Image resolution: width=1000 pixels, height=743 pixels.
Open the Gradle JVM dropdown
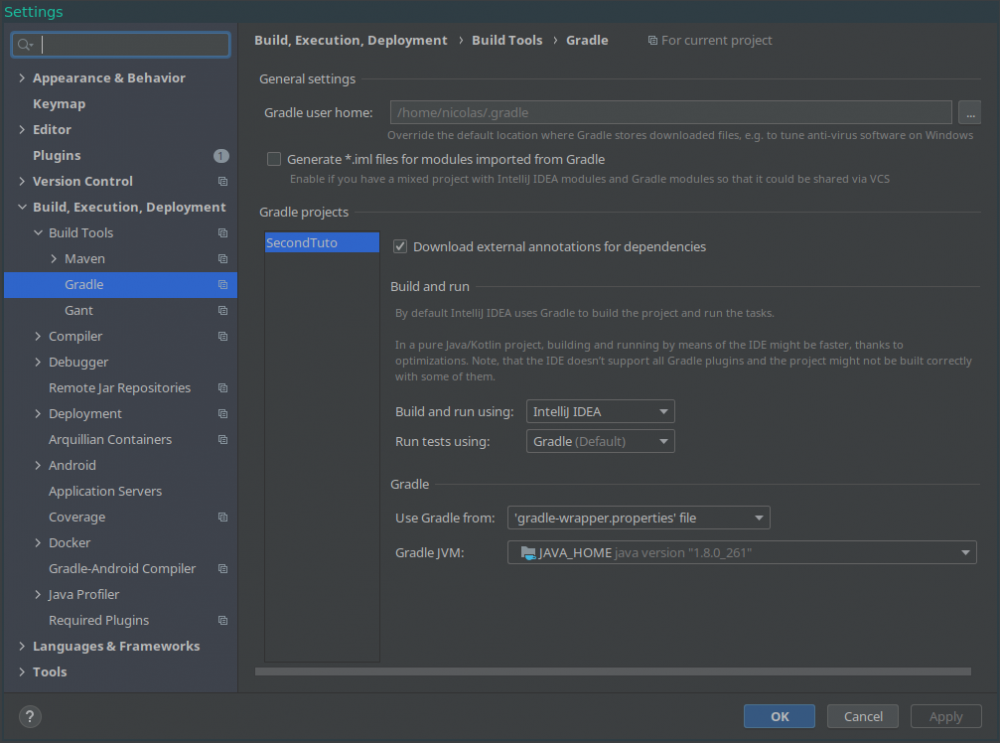pos(742,553)
